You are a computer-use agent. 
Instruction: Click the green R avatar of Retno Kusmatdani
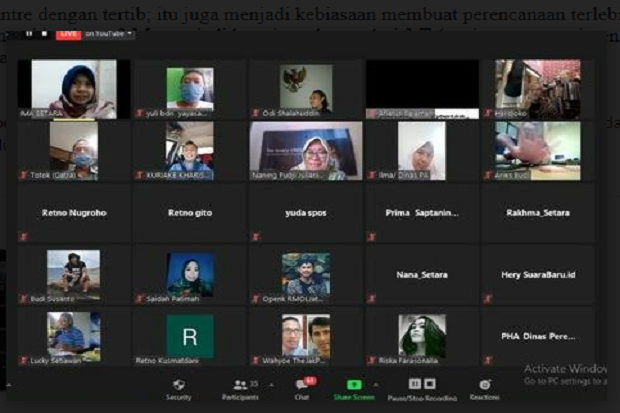pos(190,337)
